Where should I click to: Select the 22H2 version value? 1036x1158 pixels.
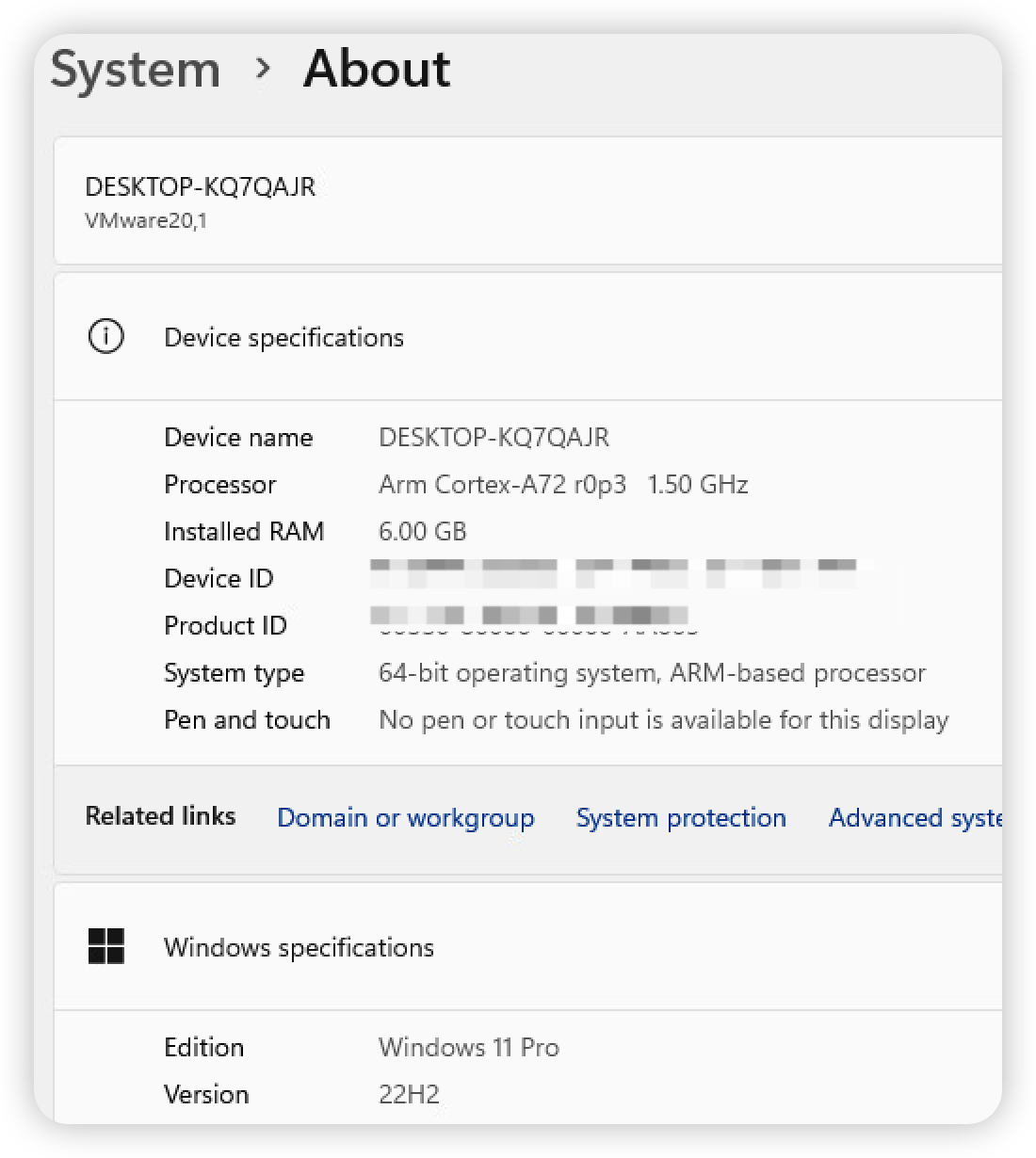(409, 1094)
